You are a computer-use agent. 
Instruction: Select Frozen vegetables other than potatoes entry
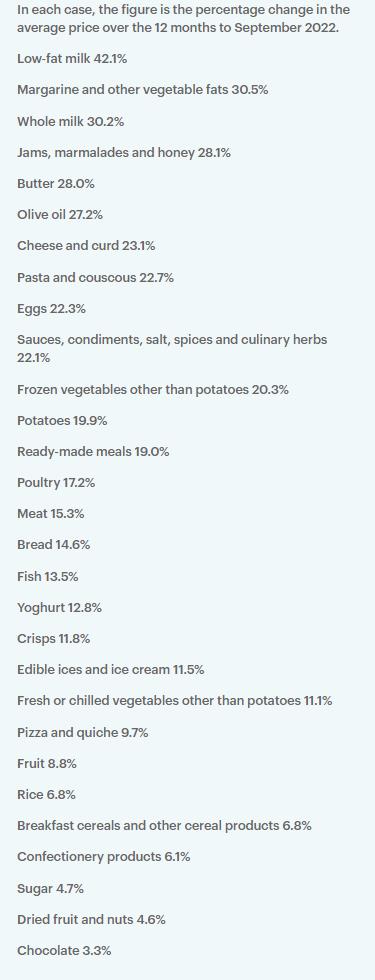click(x=152, y=389)
